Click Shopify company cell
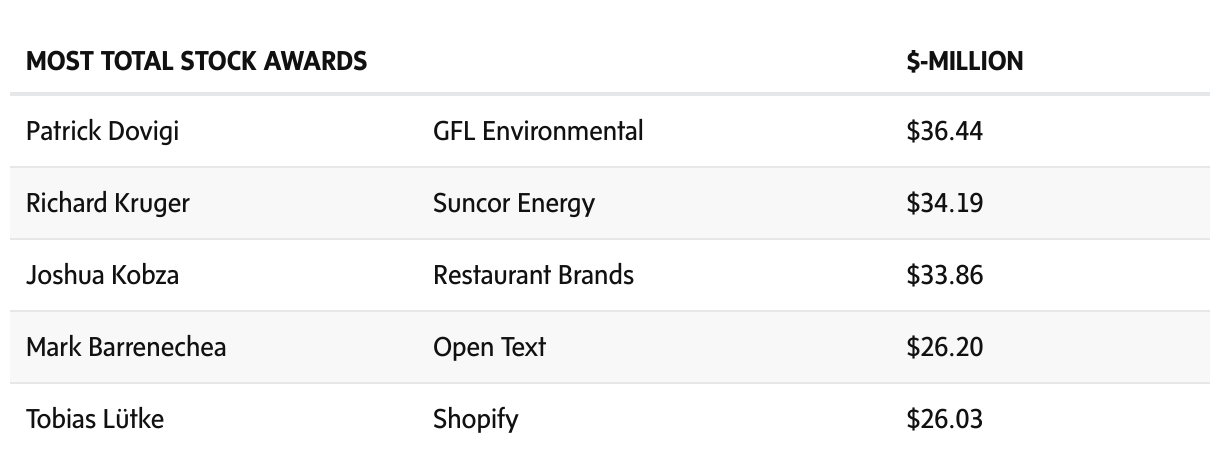Image resolution: width=1220 pixels, height=464 pixels. click(475, 419)
